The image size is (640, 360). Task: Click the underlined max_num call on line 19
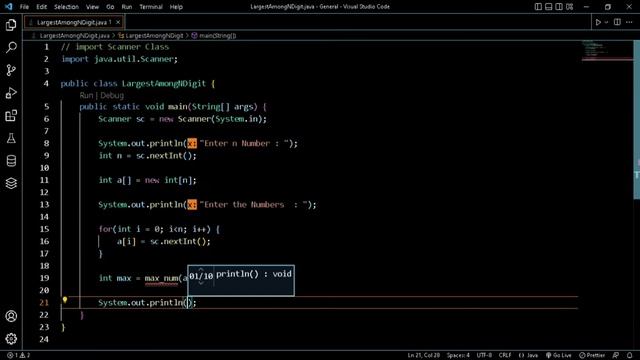(161, 278)
